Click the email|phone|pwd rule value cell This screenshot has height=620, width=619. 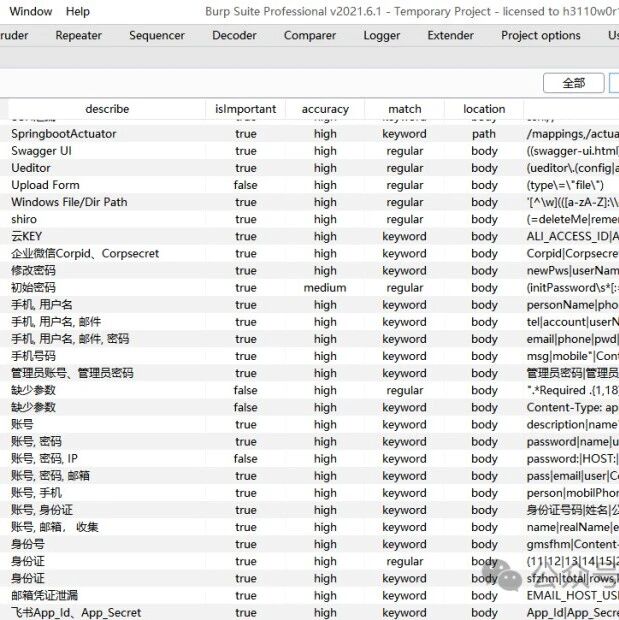(x=572, y=339)
